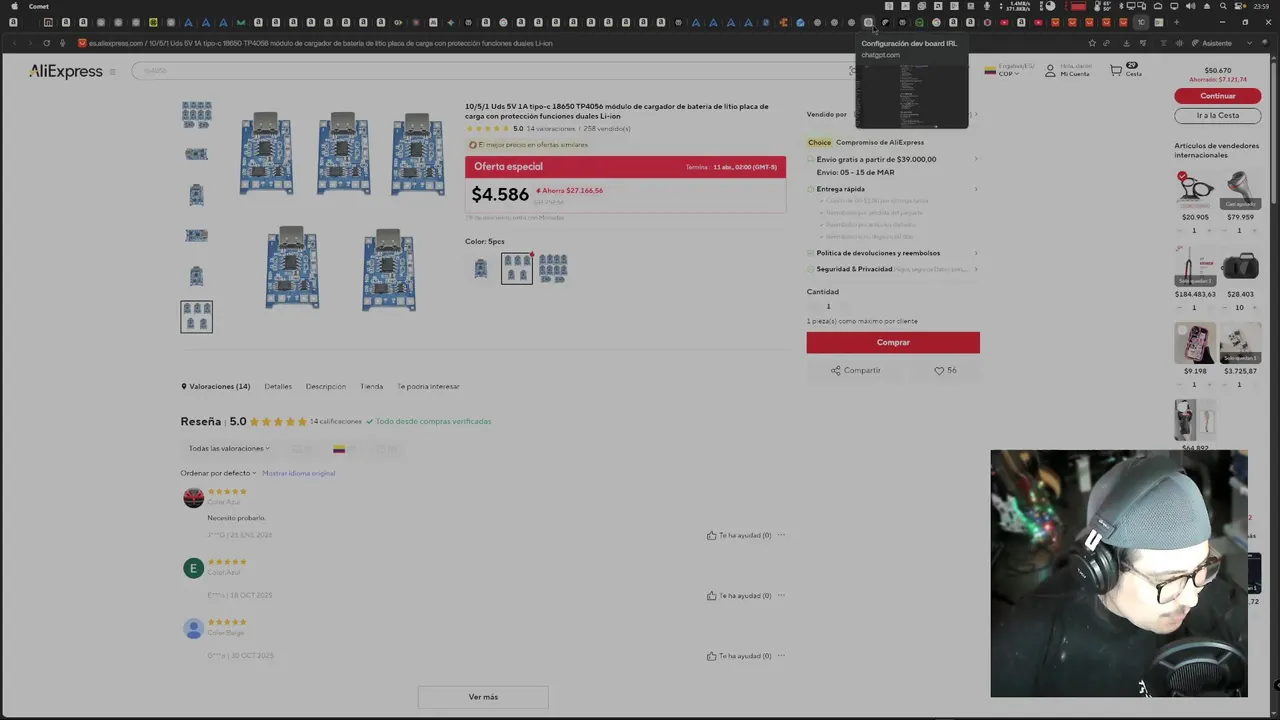1280x720 pixels.
Task: Choose the 10pcs color variant
Action: pos(553,268)
